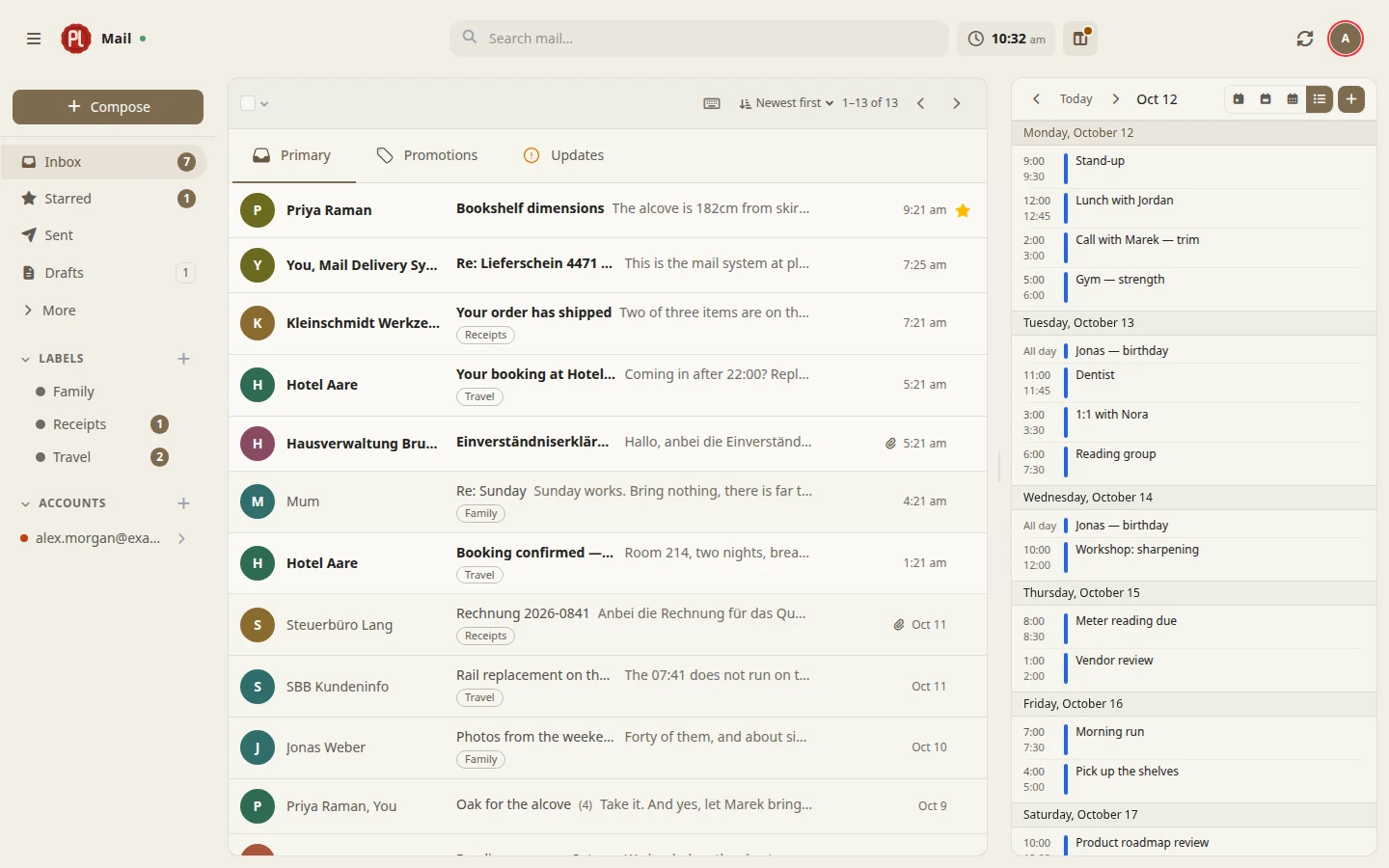
Task: Open the keyboard shortcuts icon
Action: coord(712,103)
